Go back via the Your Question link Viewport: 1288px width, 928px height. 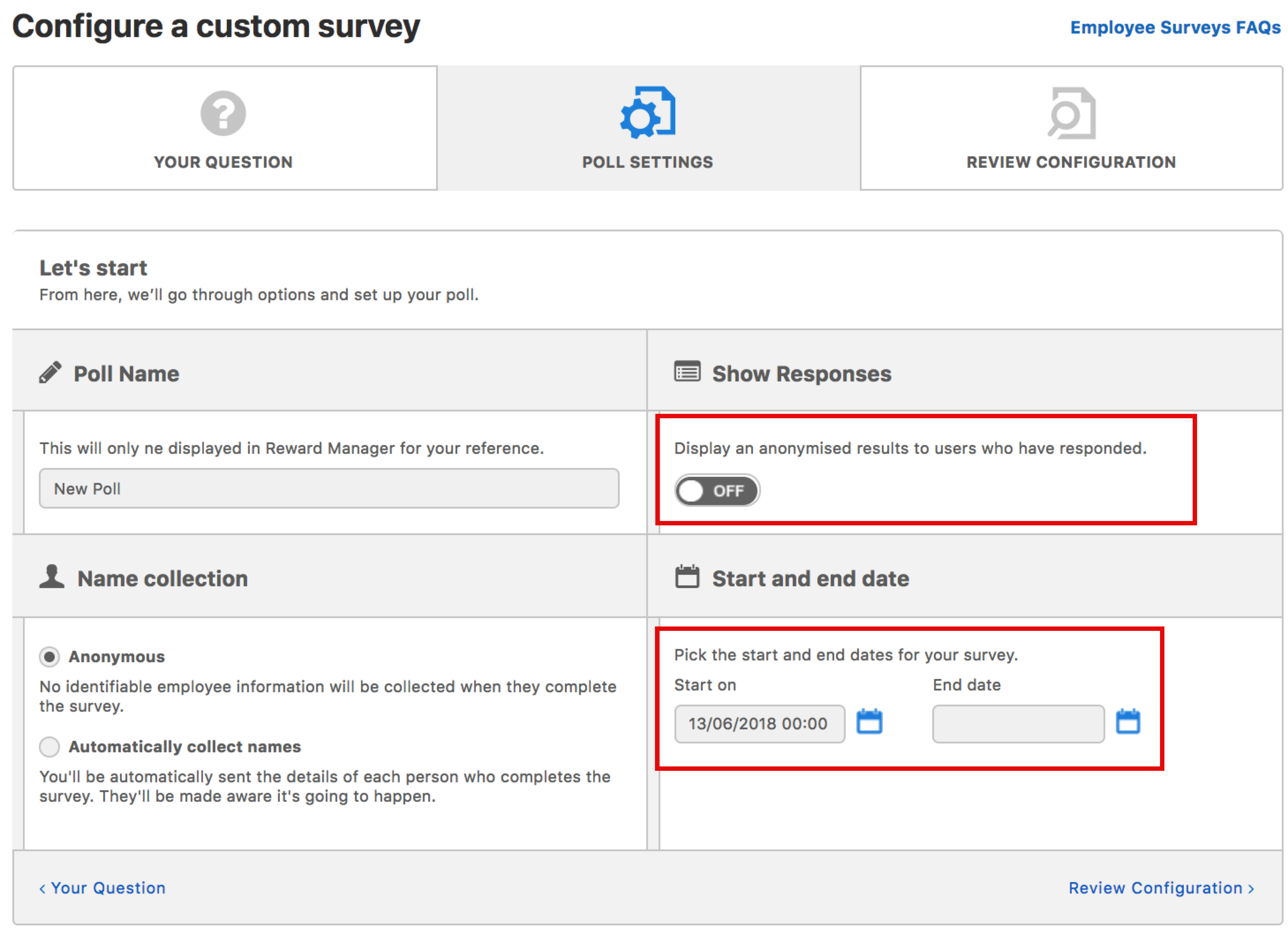click(x=102, y=888)
